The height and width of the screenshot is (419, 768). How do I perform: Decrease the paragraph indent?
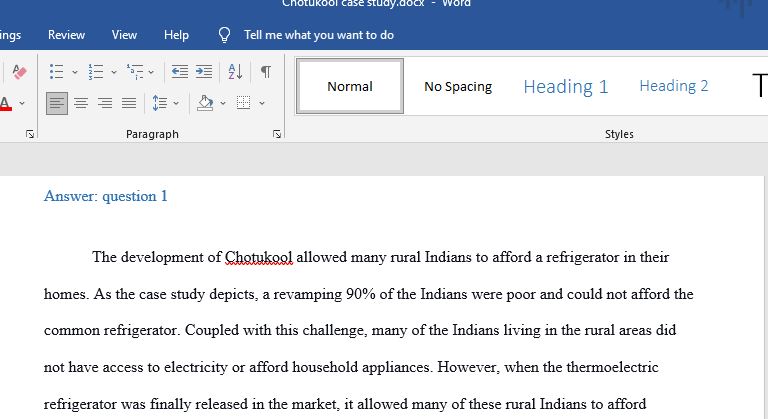click(x=180, y=72)
